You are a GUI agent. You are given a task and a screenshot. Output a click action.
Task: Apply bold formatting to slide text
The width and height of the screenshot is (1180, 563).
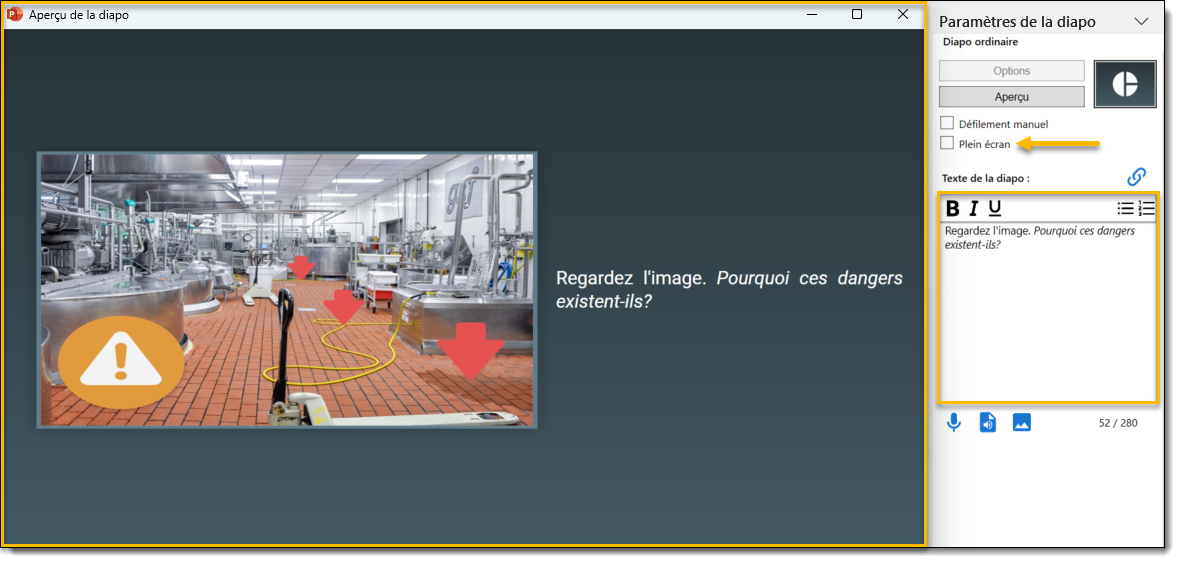coord(953,208)
